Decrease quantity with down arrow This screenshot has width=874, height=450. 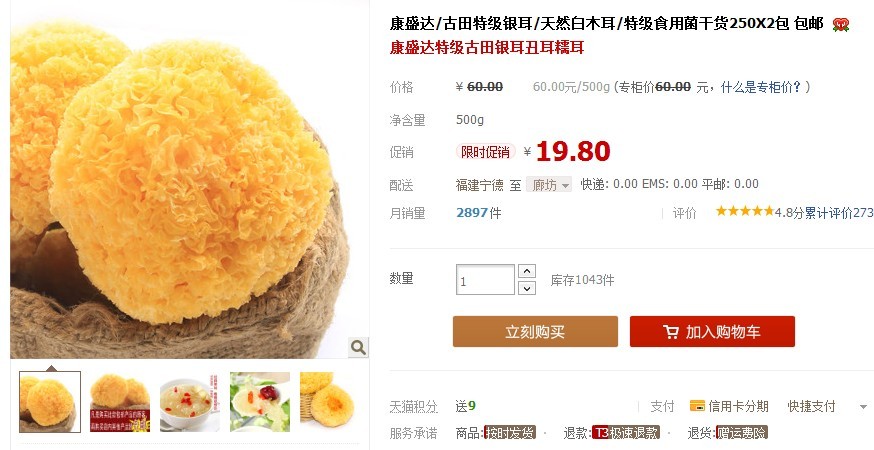(x=527, y=288)
